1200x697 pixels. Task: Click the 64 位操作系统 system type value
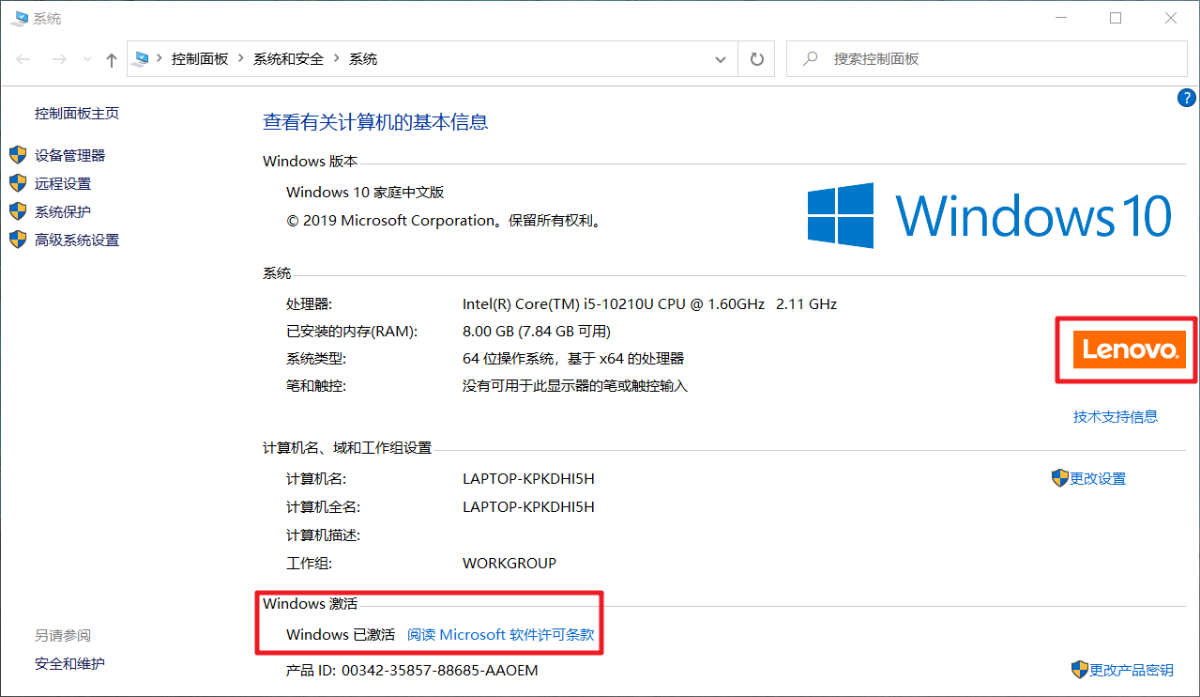573,358
